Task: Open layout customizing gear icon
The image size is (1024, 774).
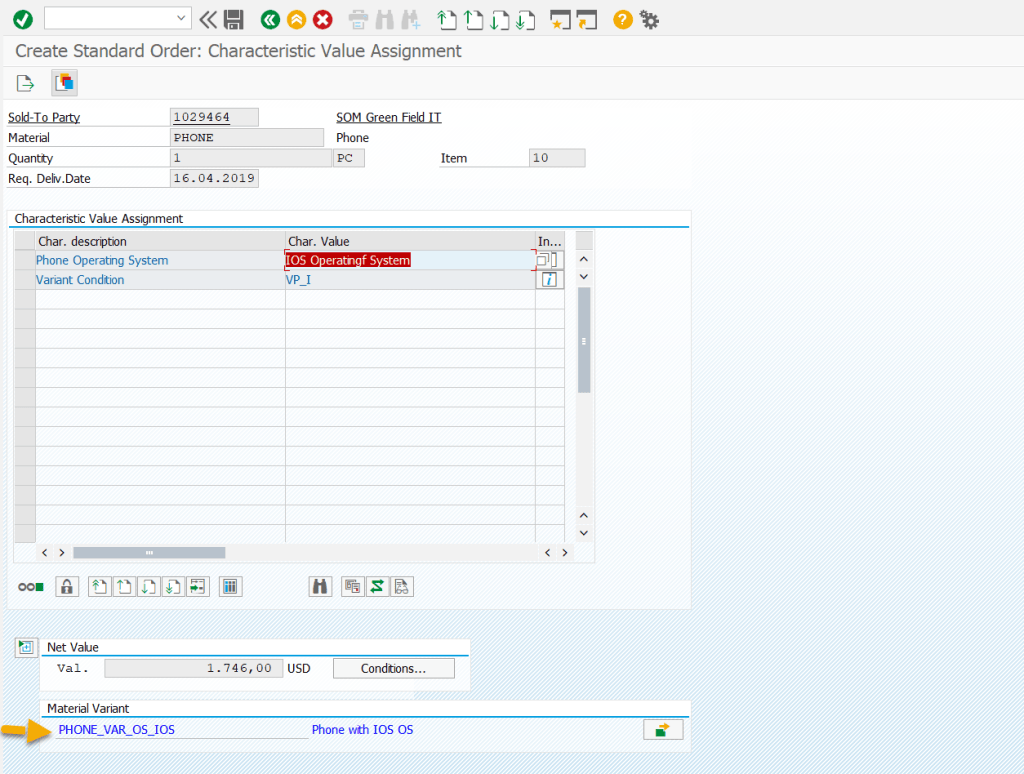Action: [x=649, y=20]
